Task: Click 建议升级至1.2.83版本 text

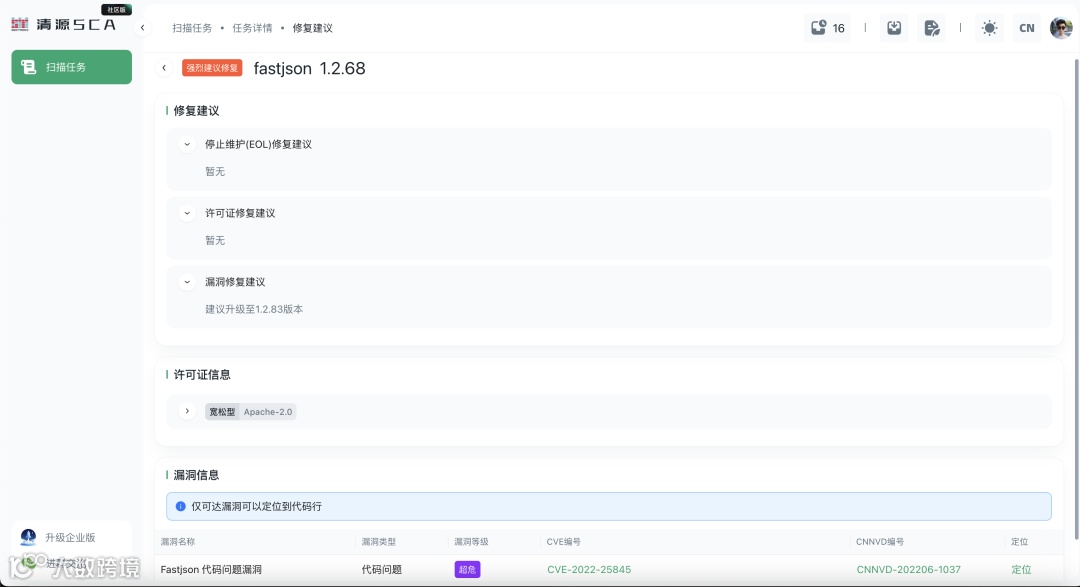Action: tap(254, 309)
